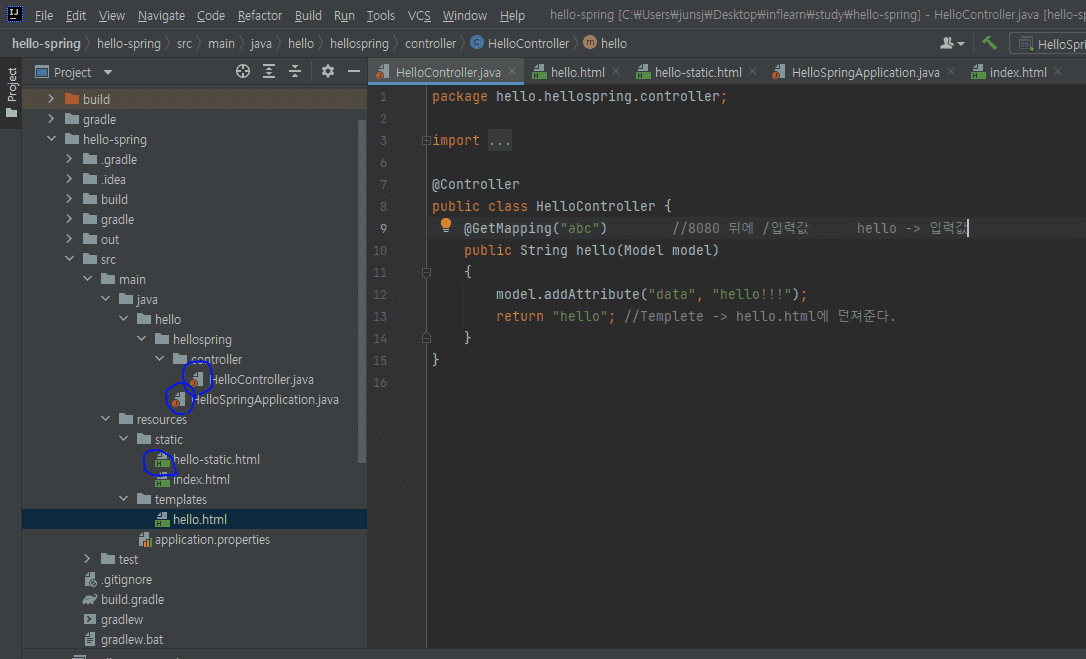The height and width of the screenshot is (659, 1086).
Task: Expand the folded import block
Action: (x=499, y=141)
